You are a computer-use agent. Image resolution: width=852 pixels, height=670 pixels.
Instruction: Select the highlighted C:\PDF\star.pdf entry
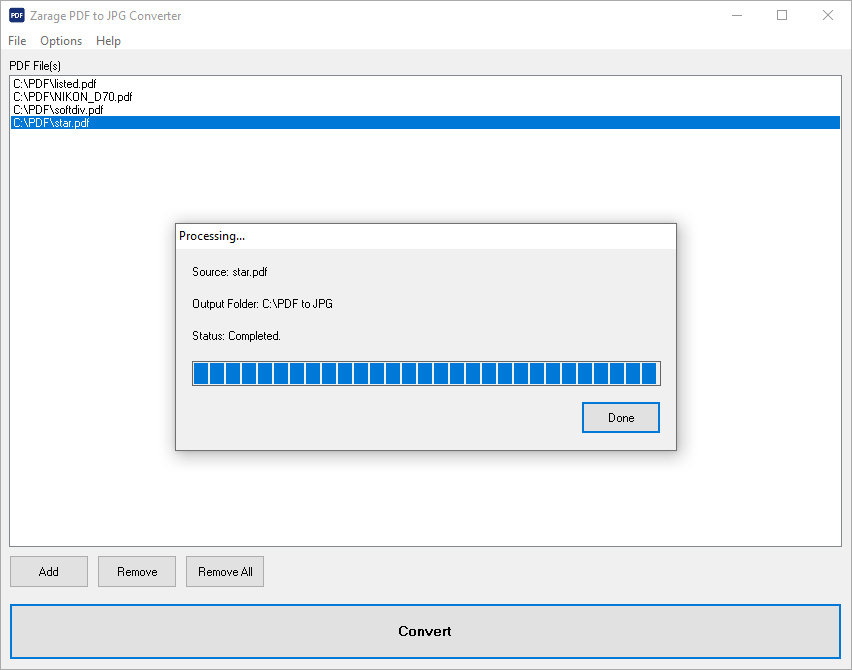[425, 123]
